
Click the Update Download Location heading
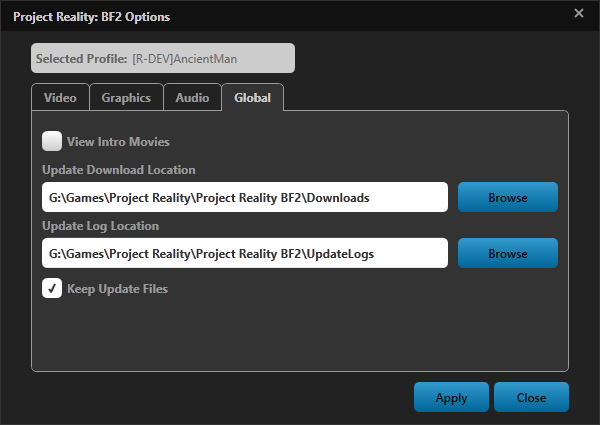(119, 170)
